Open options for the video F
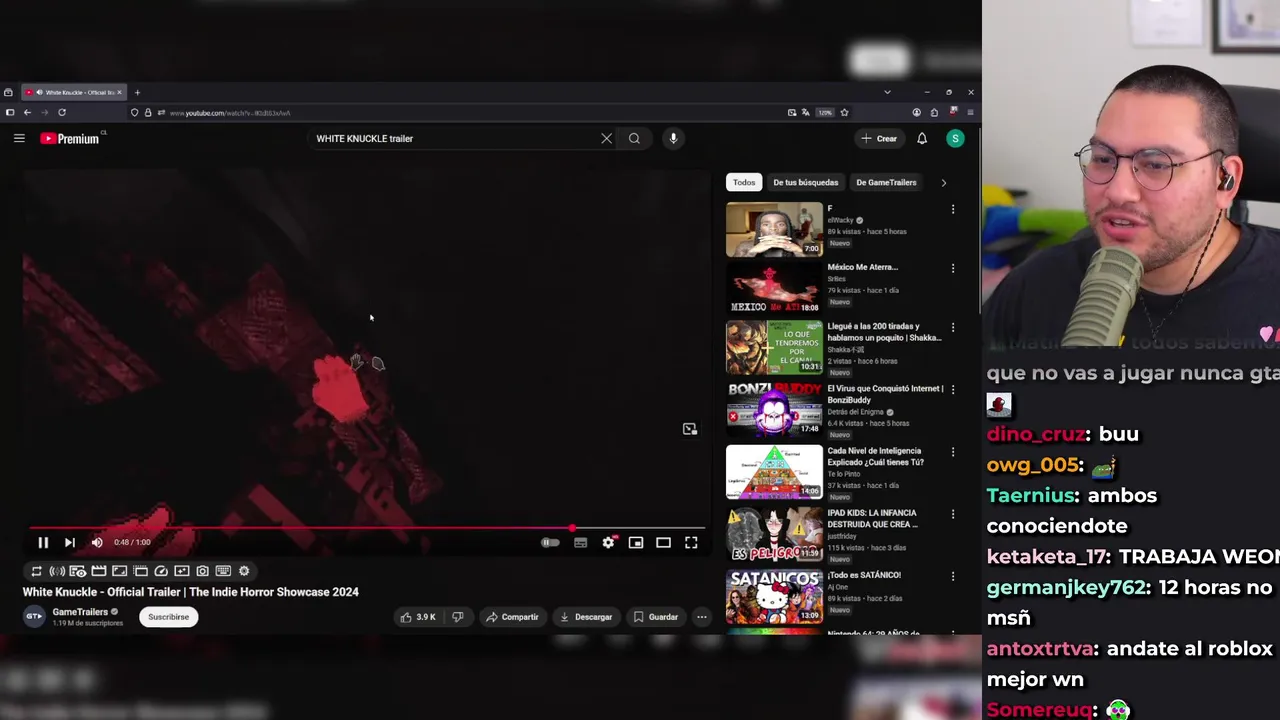Viewport: 1280px width, 720px height. 953,209
